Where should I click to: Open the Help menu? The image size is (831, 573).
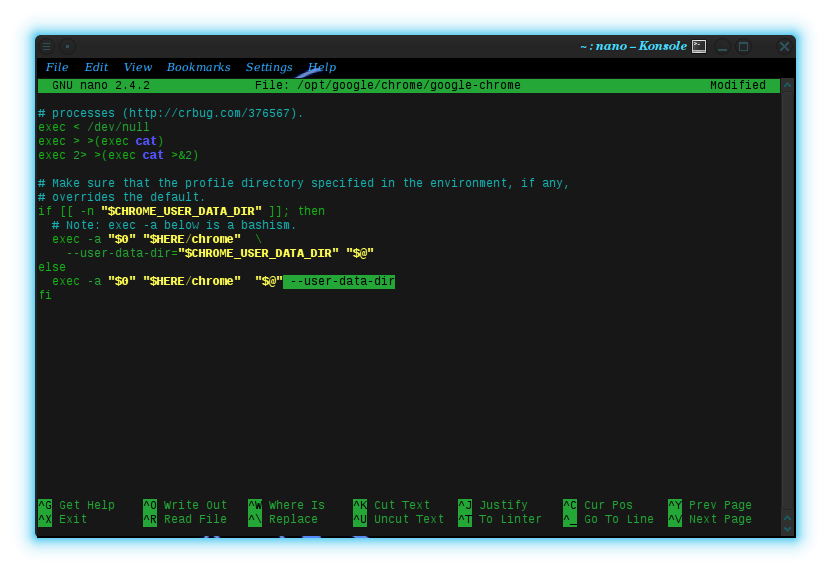[322, 67]
